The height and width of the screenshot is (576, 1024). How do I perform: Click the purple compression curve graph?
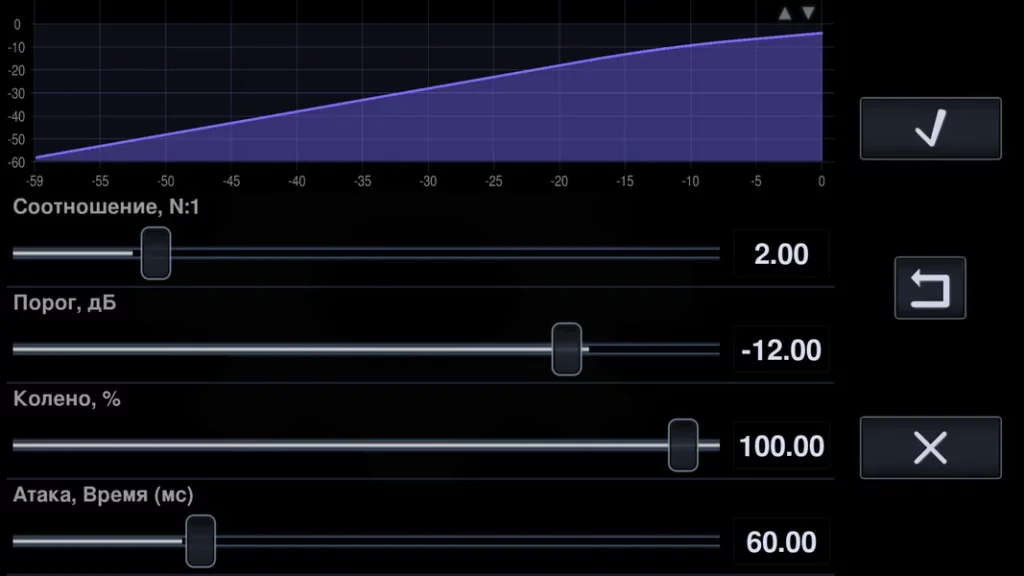pos(500,120)
